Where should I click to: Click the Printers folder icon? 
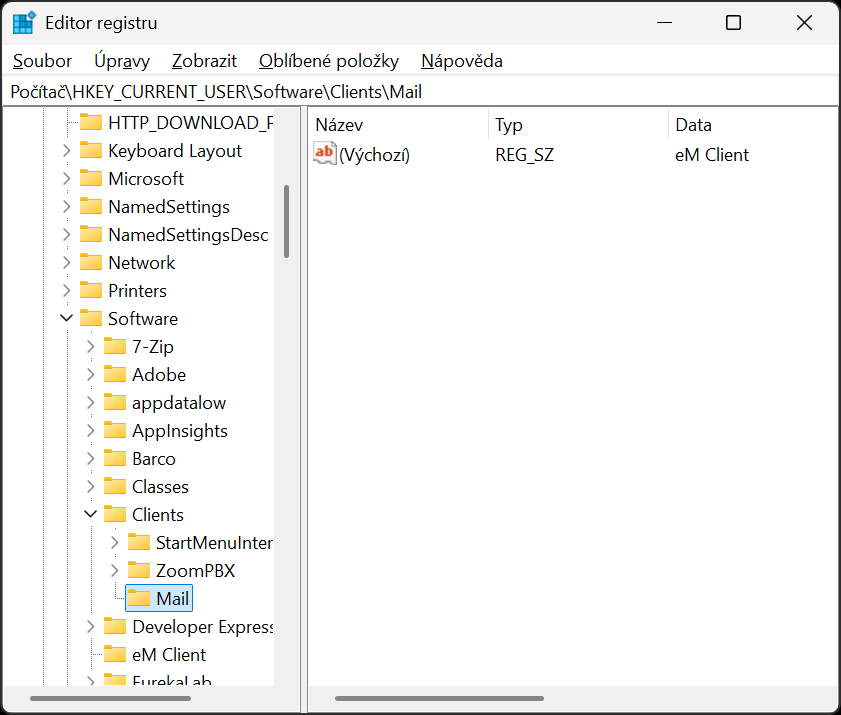pos(91,291)
